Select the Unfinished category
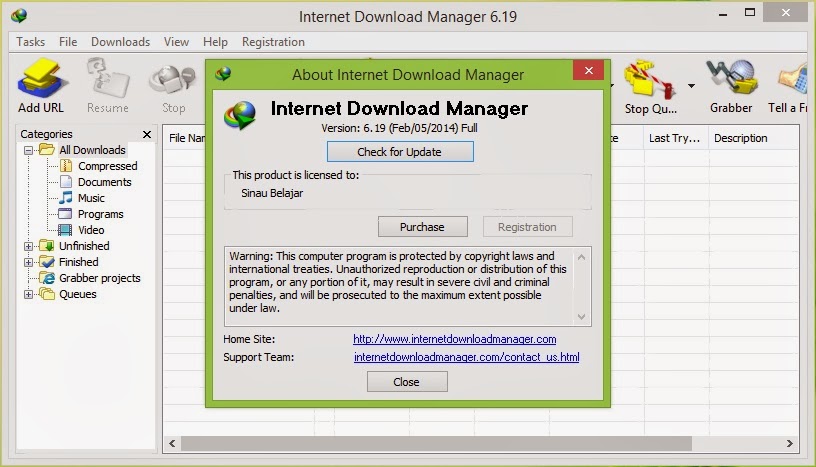The height and width of the screenshot is (467, 816). click(x=74, y=246)
